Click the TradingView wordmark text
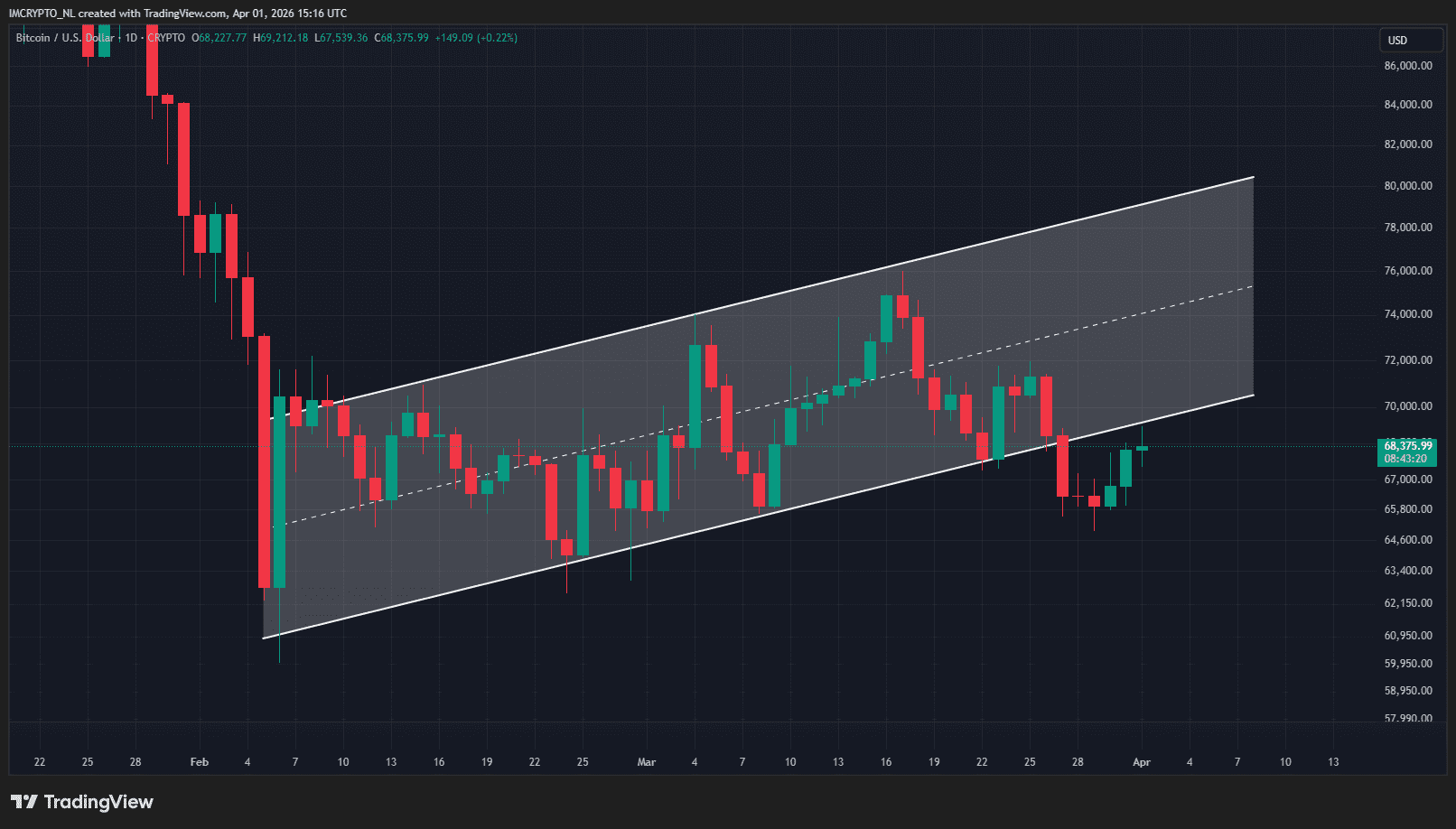This screenshot has width=1456, height=829. coord(98,802)
